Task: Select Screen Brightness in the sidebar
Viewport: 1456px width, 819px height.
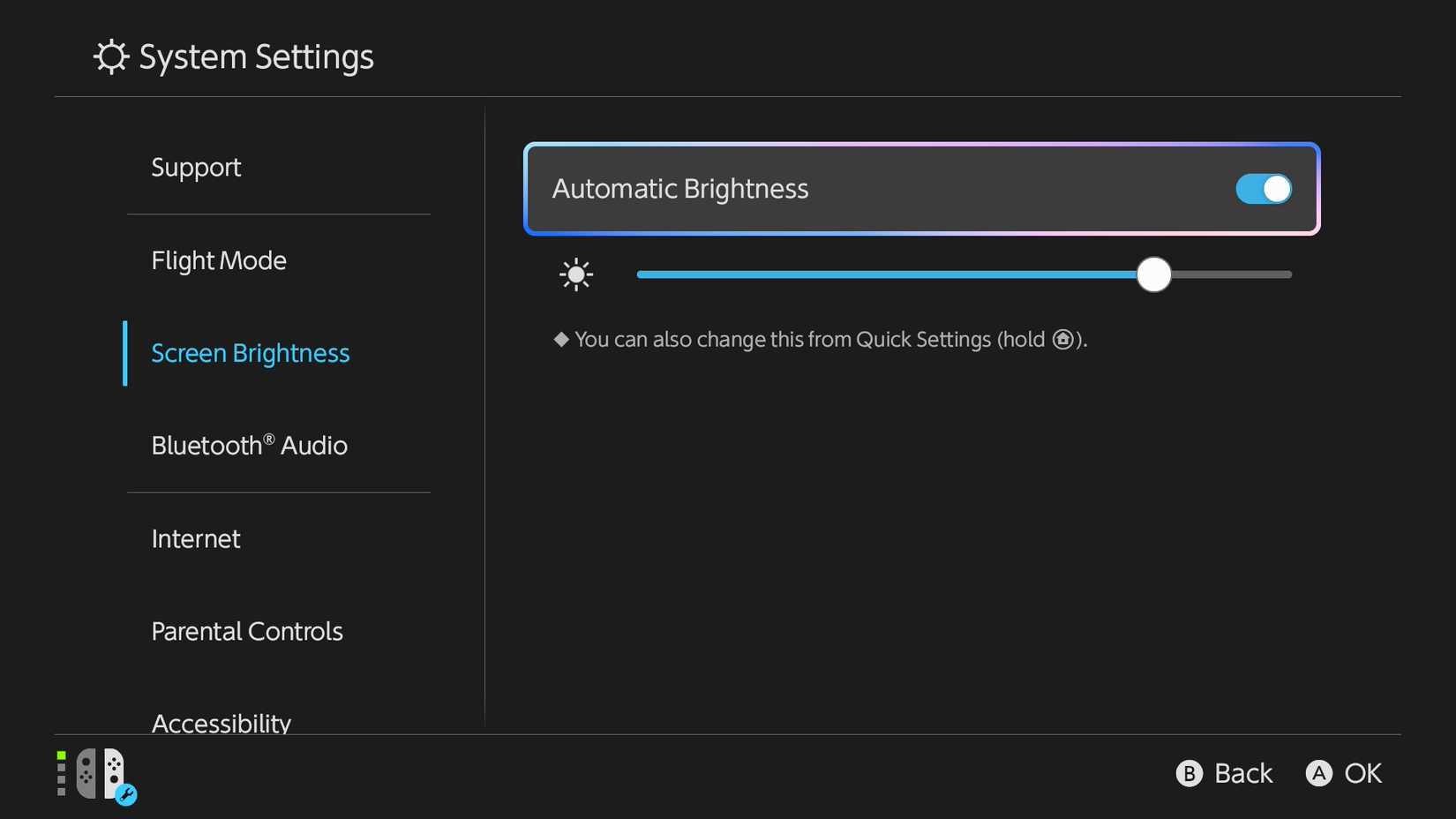Action: (x=251, y=354)
